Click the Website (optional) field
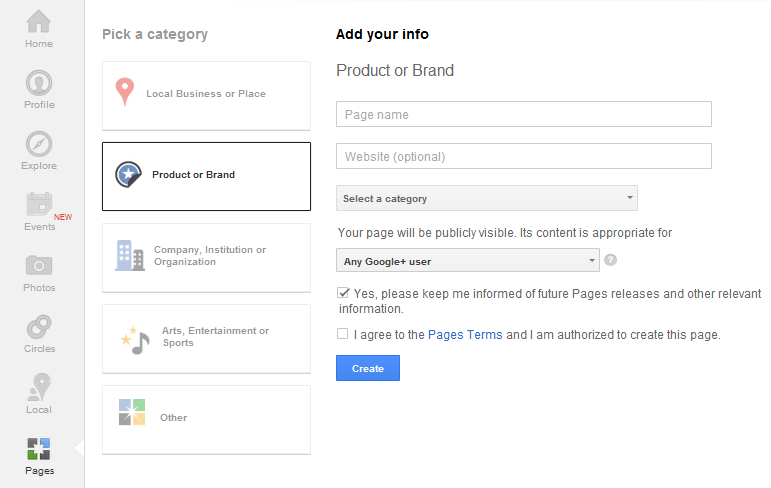 click(524, 156)
